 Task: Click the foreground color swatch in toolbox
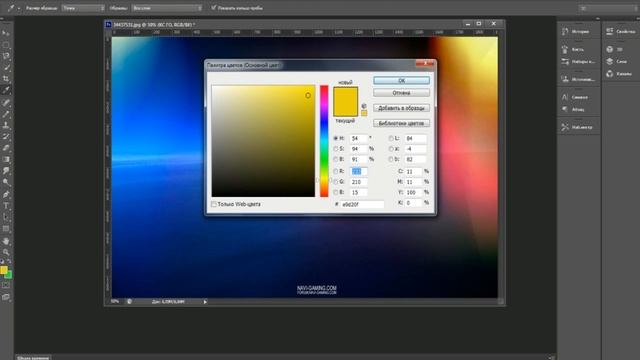click(x=4, y=270)
